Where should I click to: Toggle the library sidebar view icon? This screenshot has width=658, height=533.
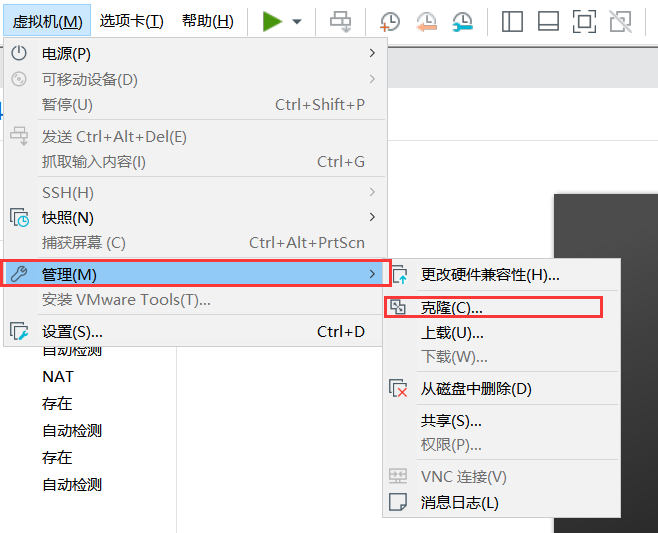512,21
